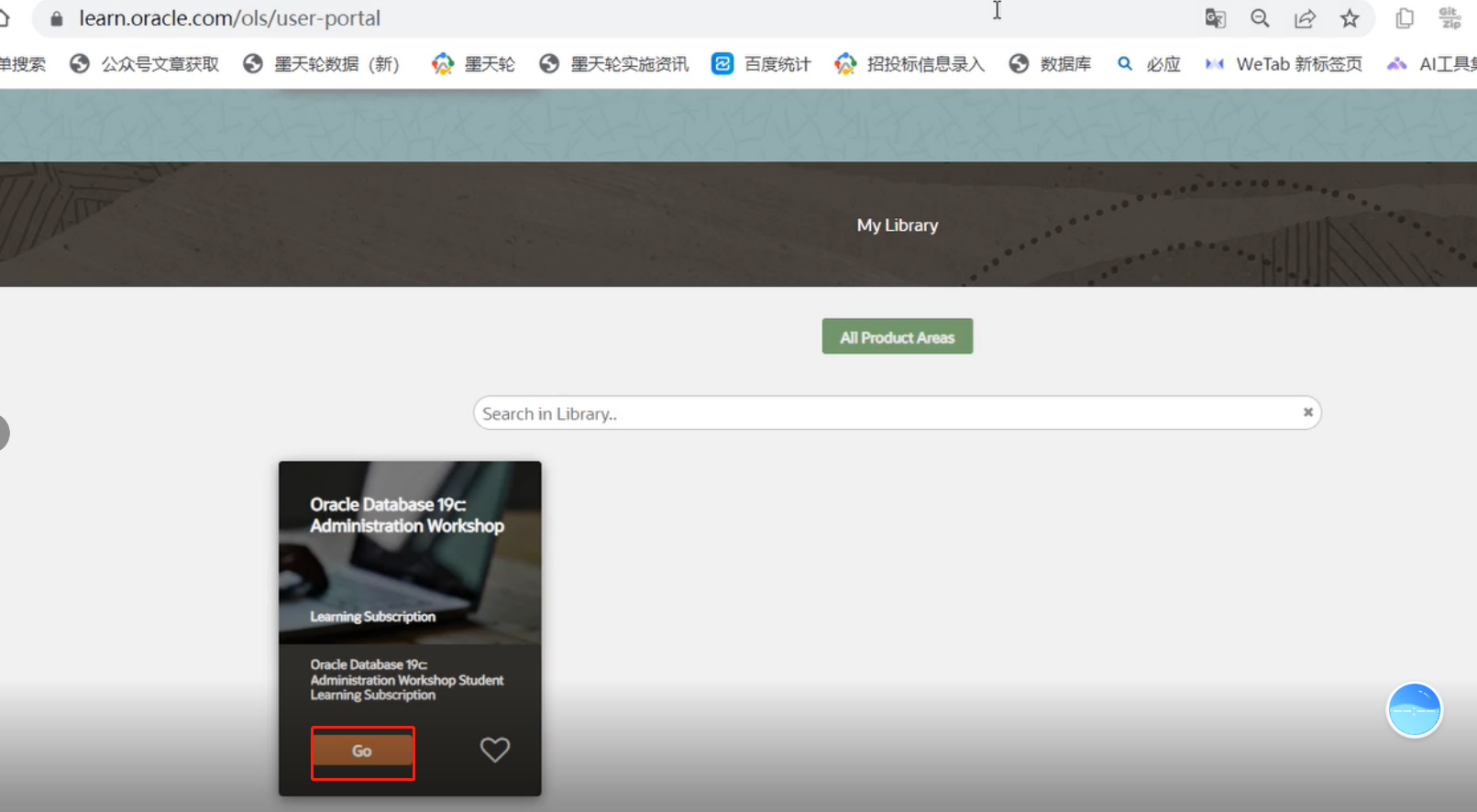
Task: Click the 公众号文章获取 globe favicon
Action: point(80,64)
